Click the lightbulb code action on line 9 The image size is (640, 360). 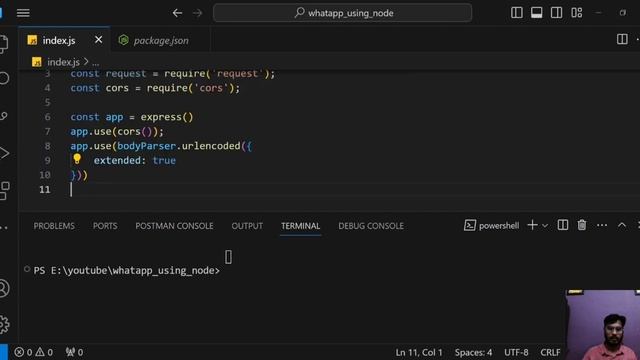[77, 159]
